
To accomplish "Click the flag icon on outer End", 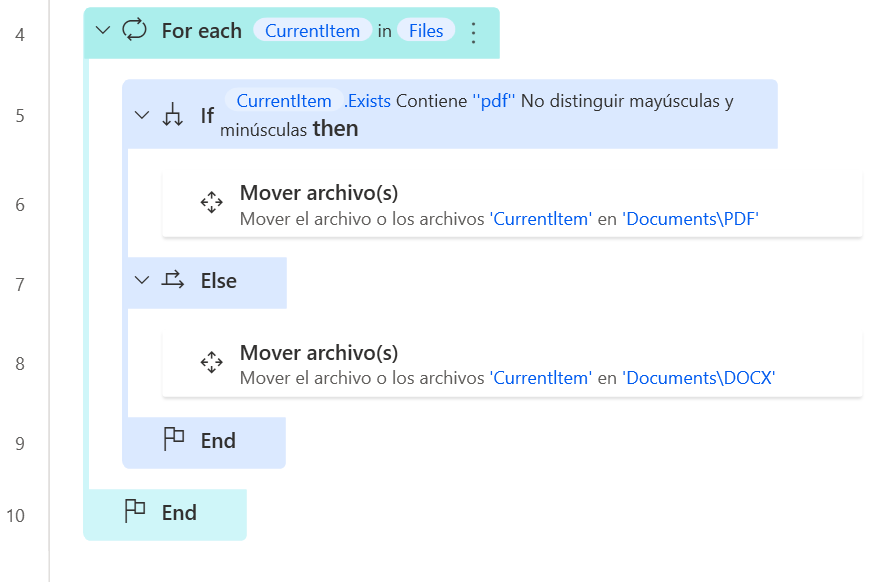I will [135, 511].
